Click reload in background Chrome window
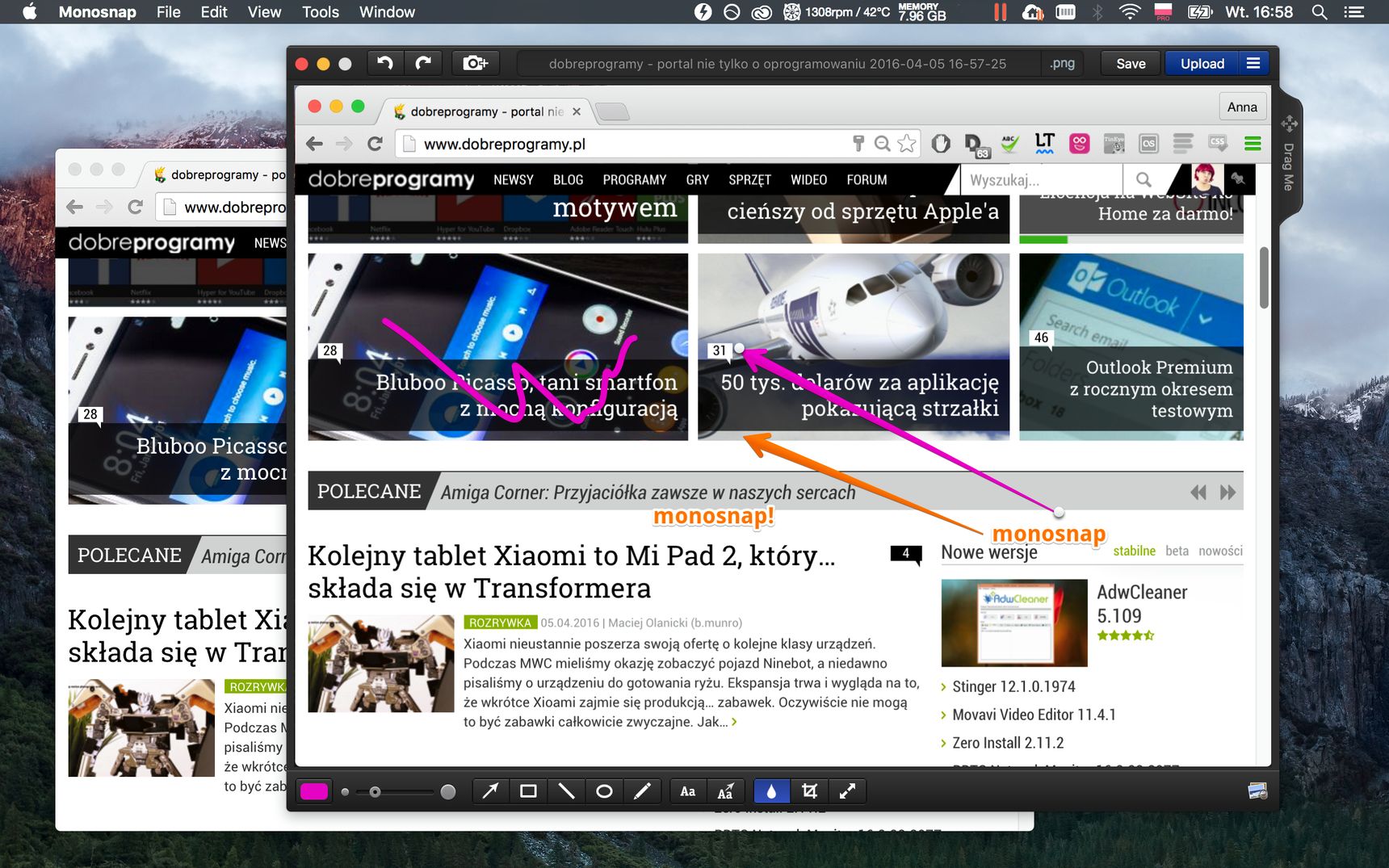This screenshot has width=1389, height=868. [135, 207]
